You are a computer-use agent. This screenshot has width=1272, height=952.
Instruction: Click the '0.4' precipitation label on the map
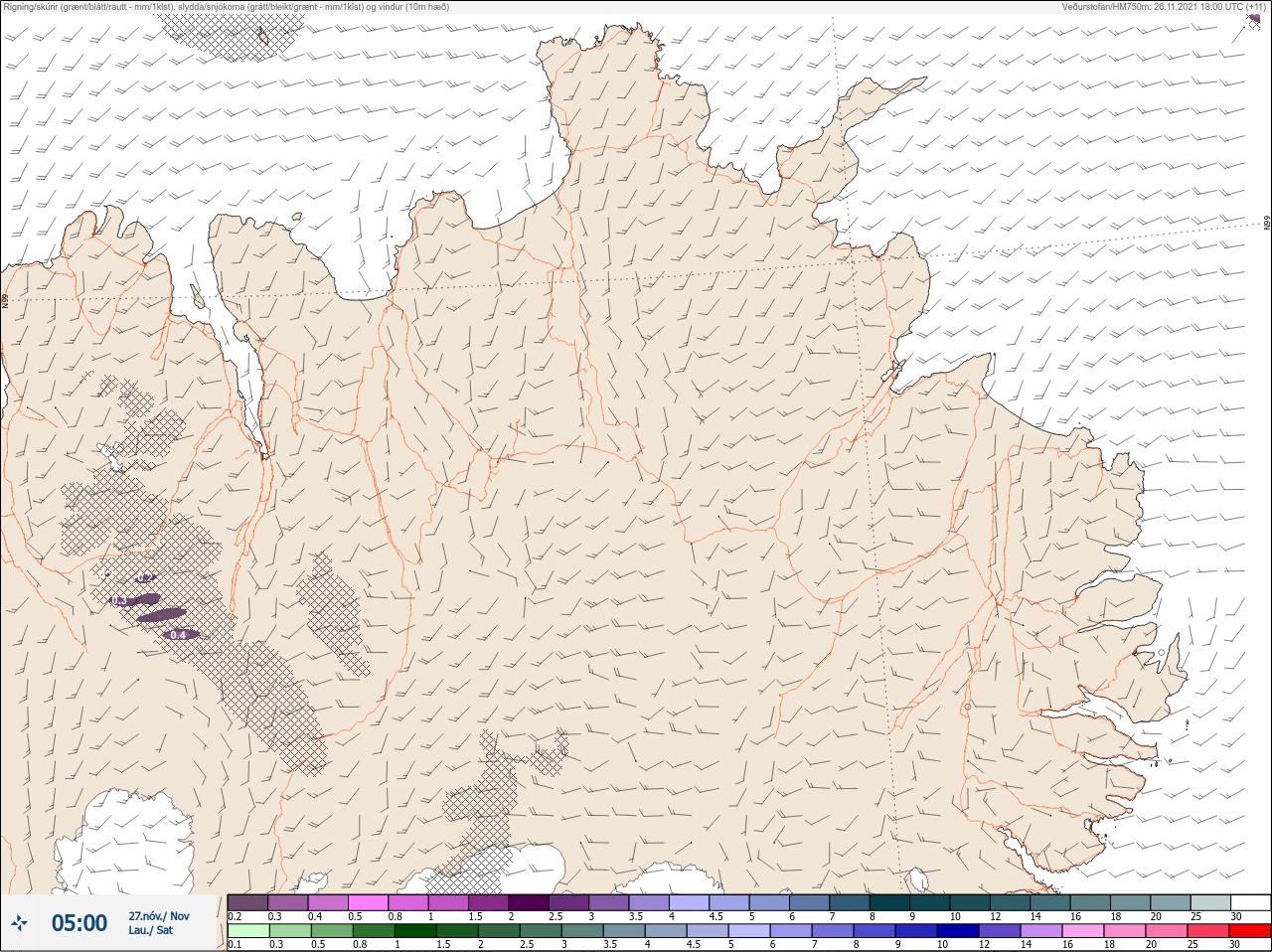178,635
